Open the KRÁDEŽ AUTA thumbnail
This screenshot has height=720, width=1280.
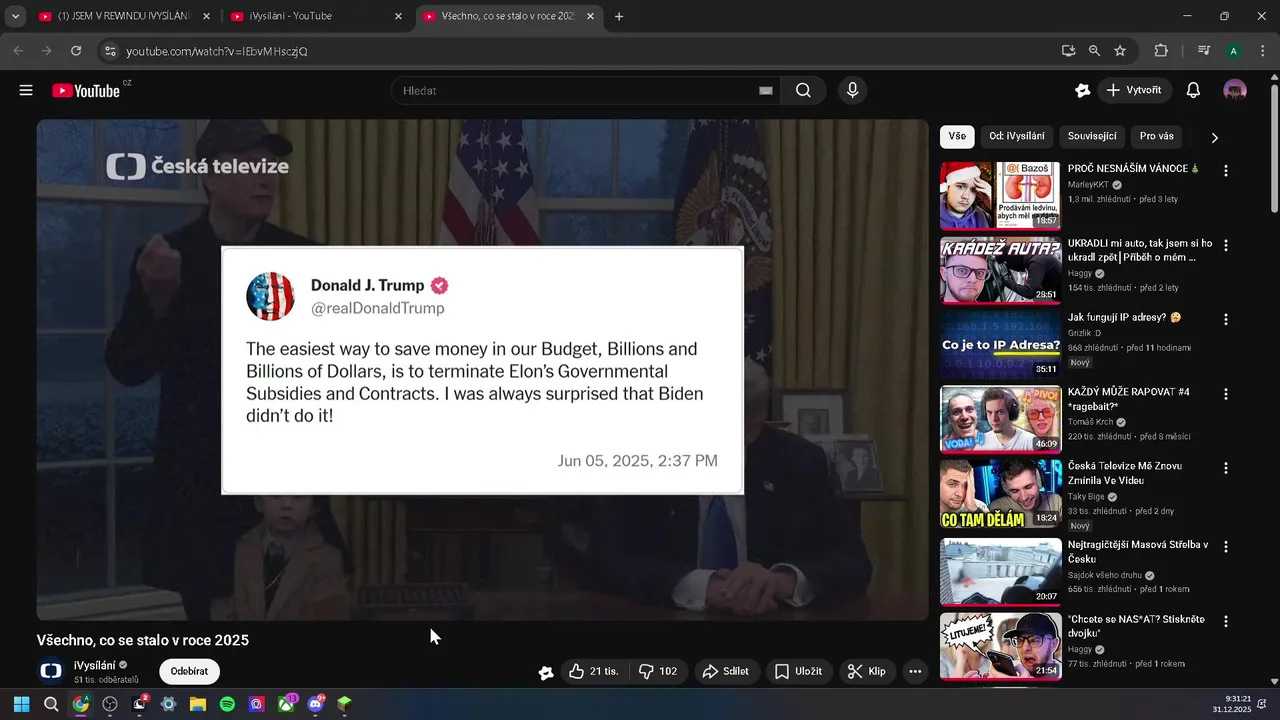pyautogui.click(x=1000, y=270)
